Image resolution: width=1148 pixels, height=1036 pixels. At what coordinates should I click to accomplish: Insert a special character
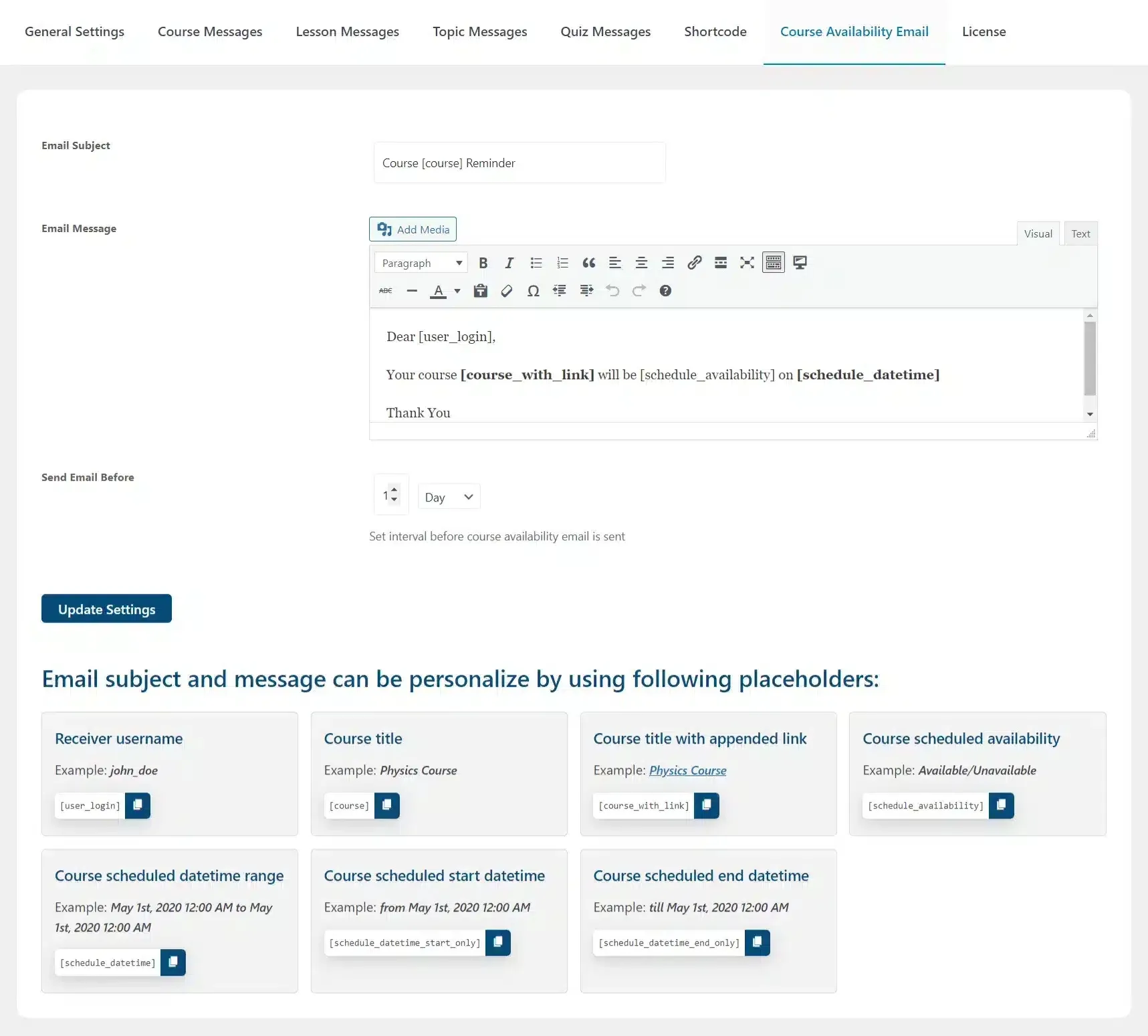click(533, 291)
